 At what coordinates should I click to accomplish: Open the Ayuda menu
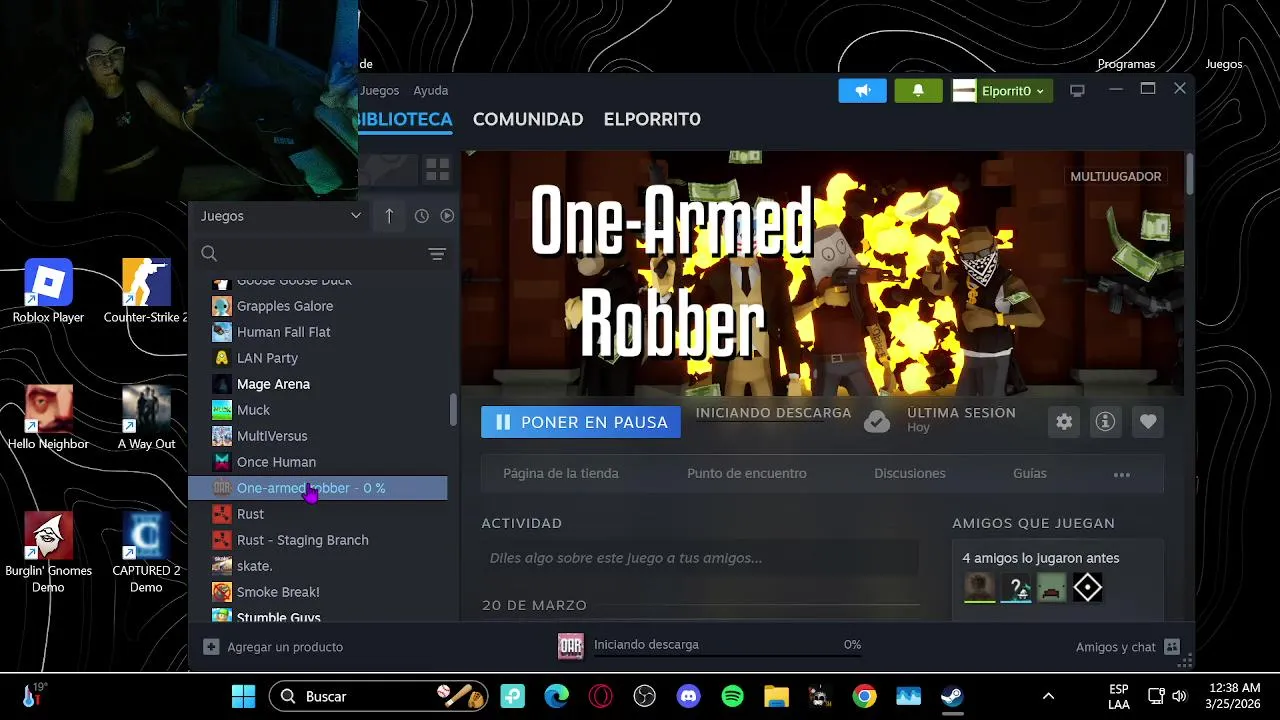pyautogui.click(x=431, y=90)
